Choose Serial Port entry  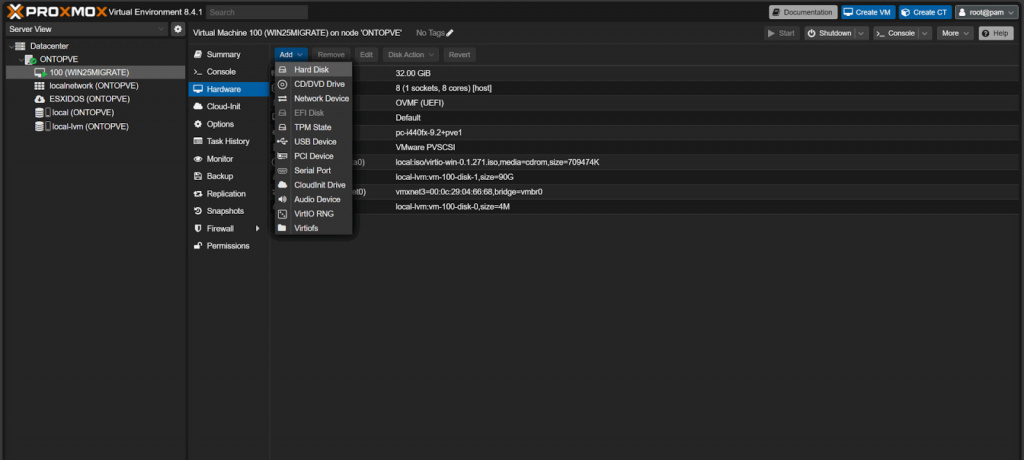[x=313, y=170]
